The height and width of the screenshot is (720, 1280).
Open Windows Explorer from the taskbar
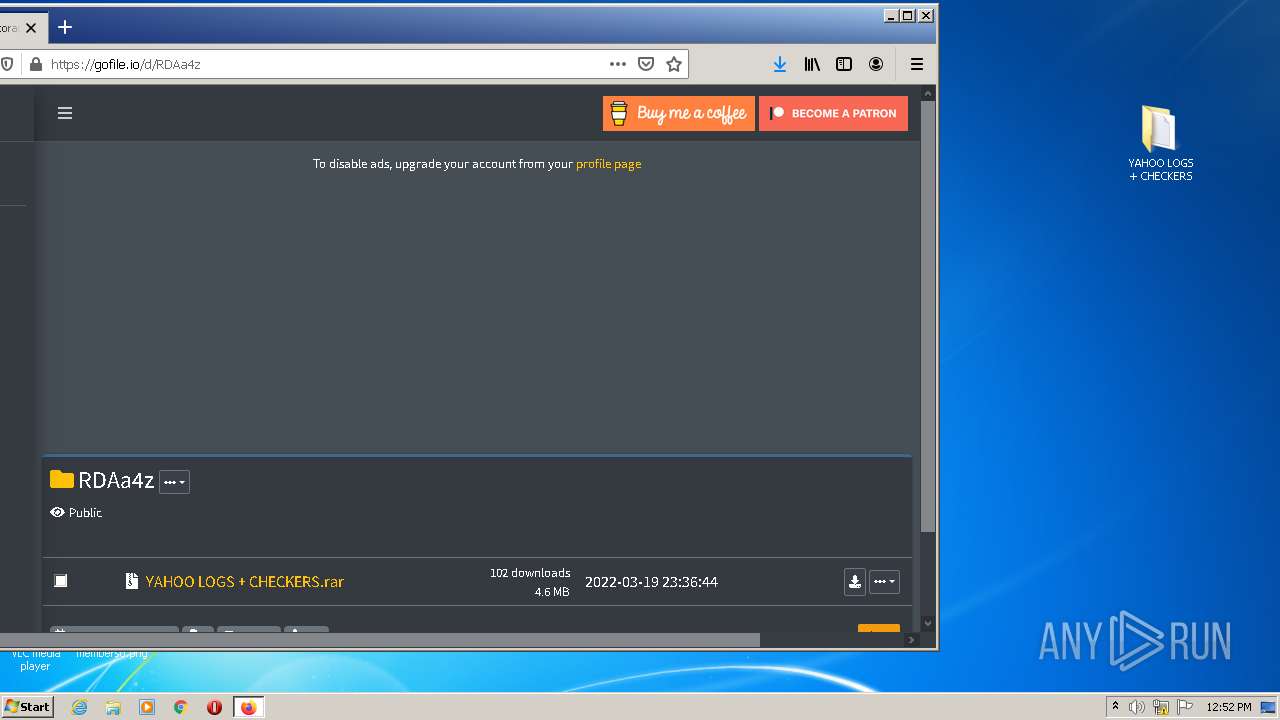coord(113,707)
